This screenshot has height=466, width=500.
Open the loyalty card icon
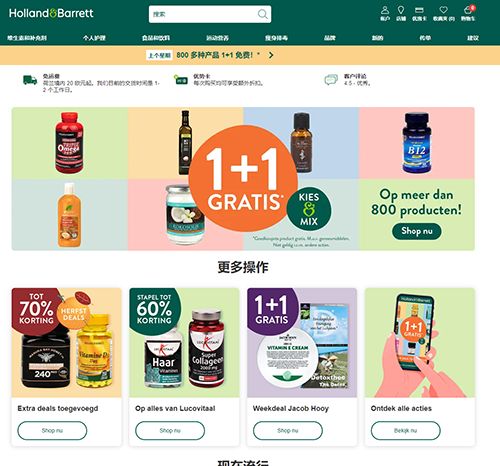(x=419, y=10)
